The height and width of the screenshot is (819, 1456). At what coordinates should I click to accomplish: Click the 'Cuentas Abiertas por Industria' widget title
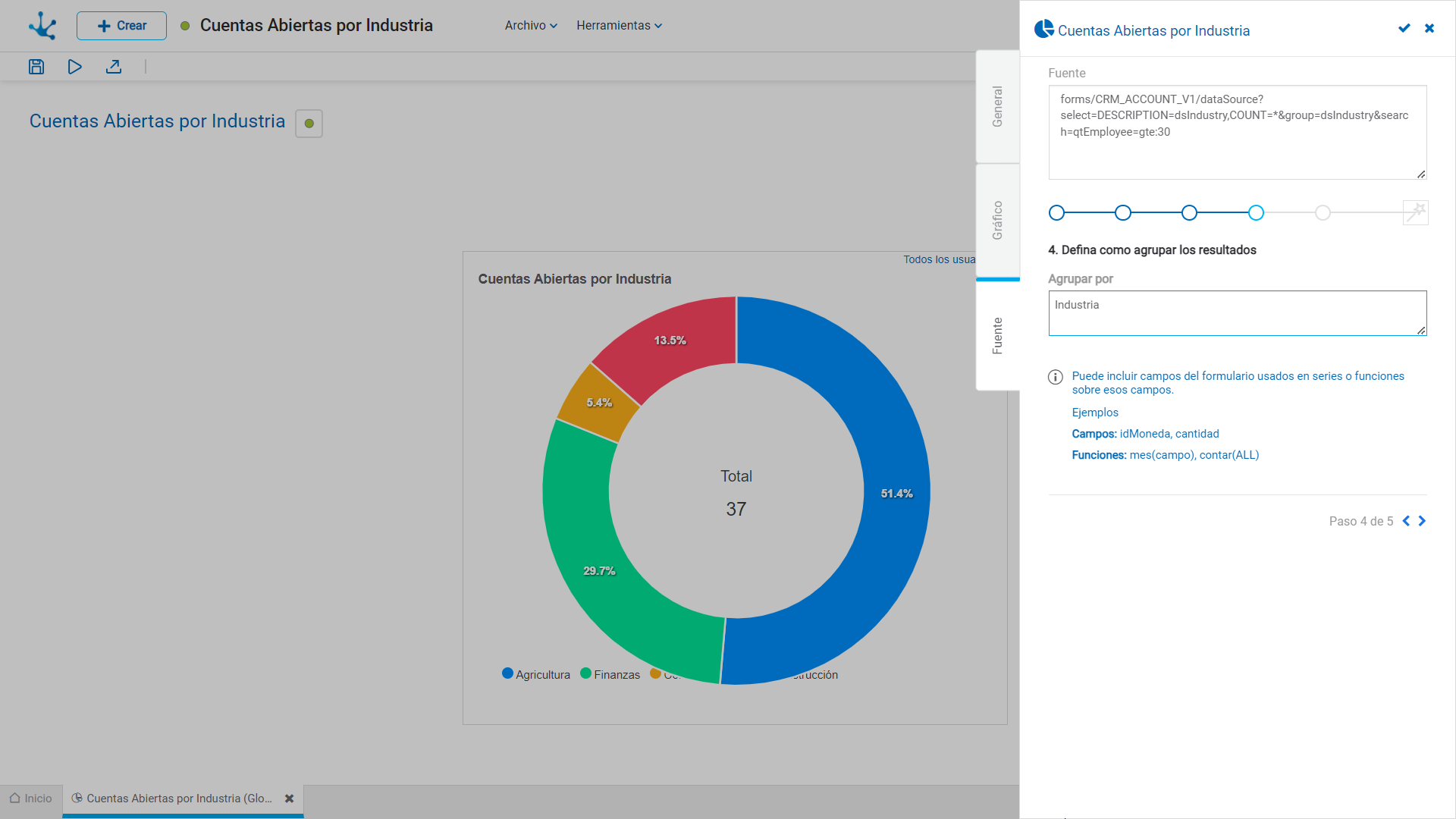(x=157, y=121)
